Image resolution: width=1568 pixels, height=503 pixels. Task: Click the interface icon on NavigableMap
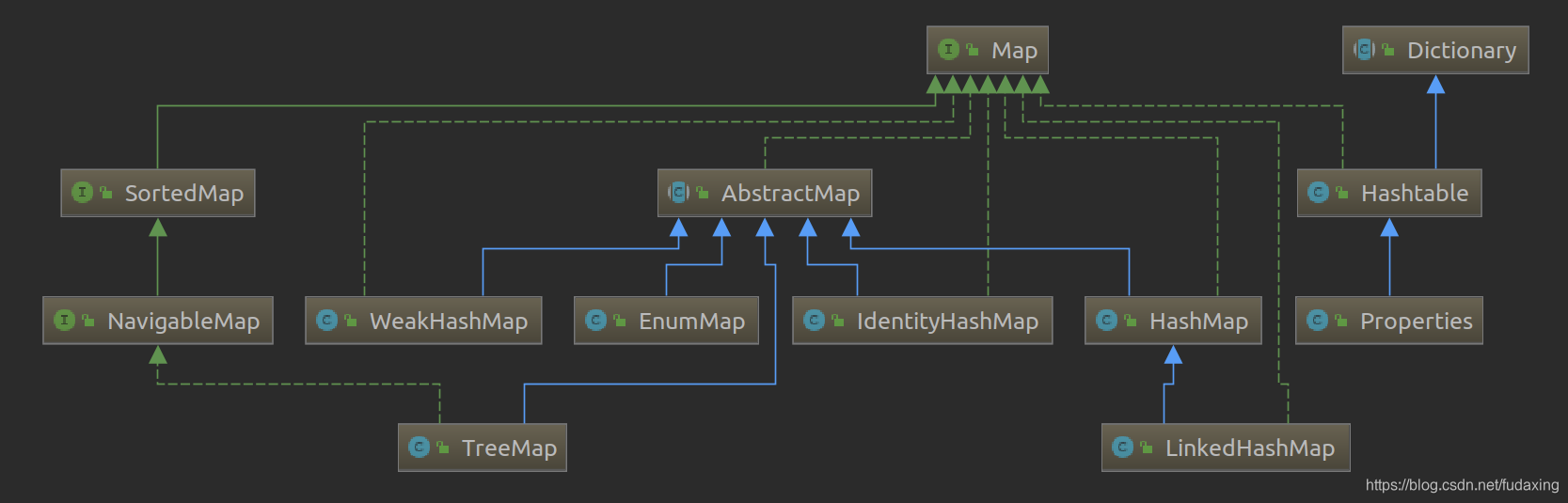click(x=64, y=320)
